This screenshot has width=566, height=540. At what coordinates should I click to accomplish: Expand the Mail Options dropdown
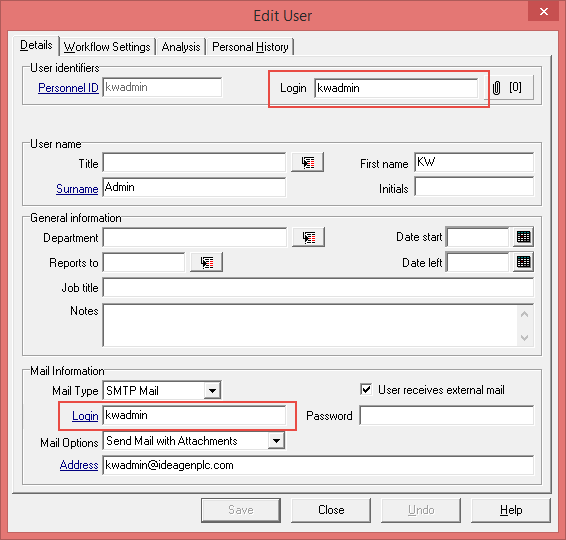[276, 441]
